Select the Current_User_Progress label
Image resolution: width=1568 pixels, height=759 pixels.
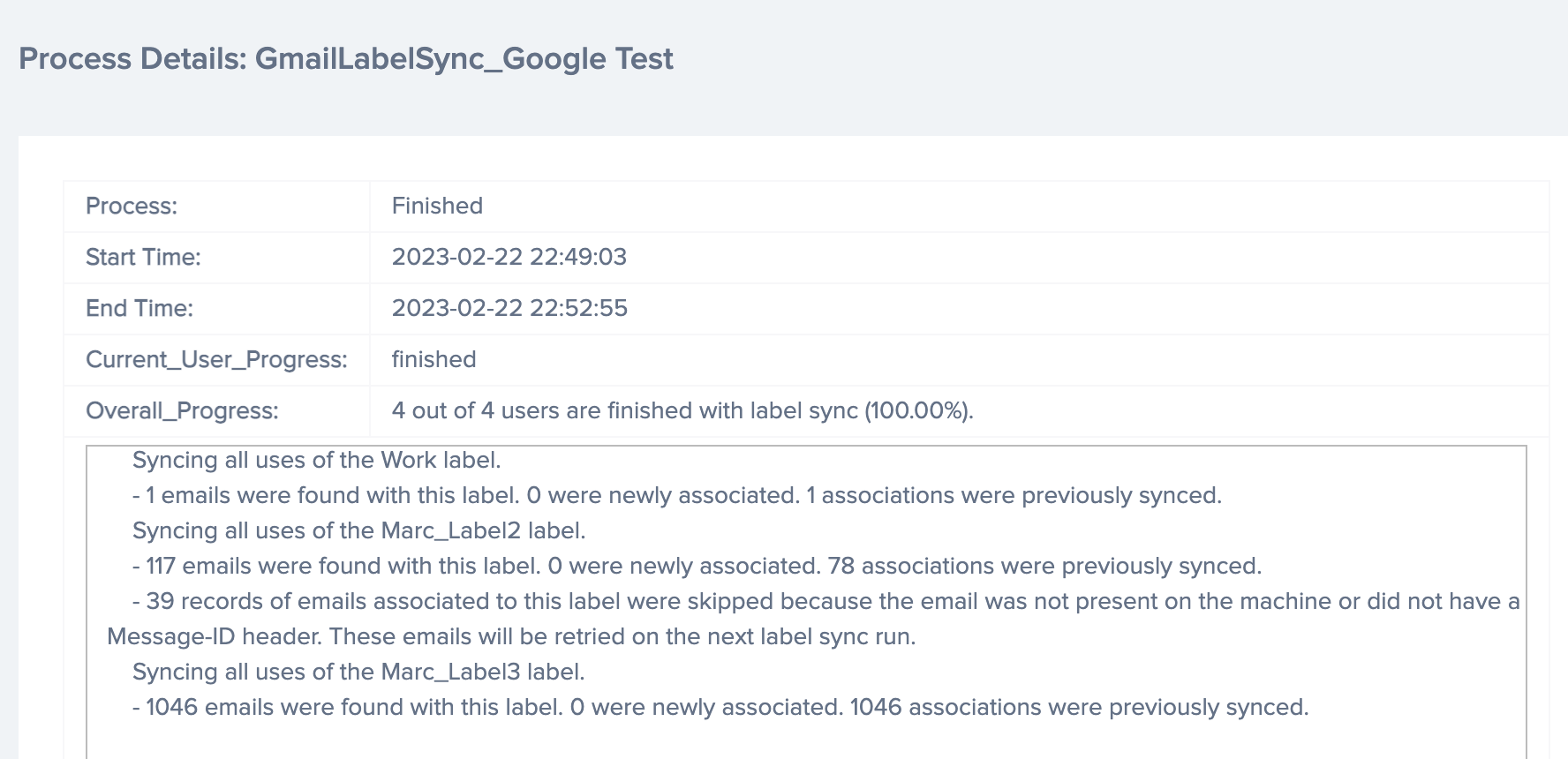tap(216, 360)
